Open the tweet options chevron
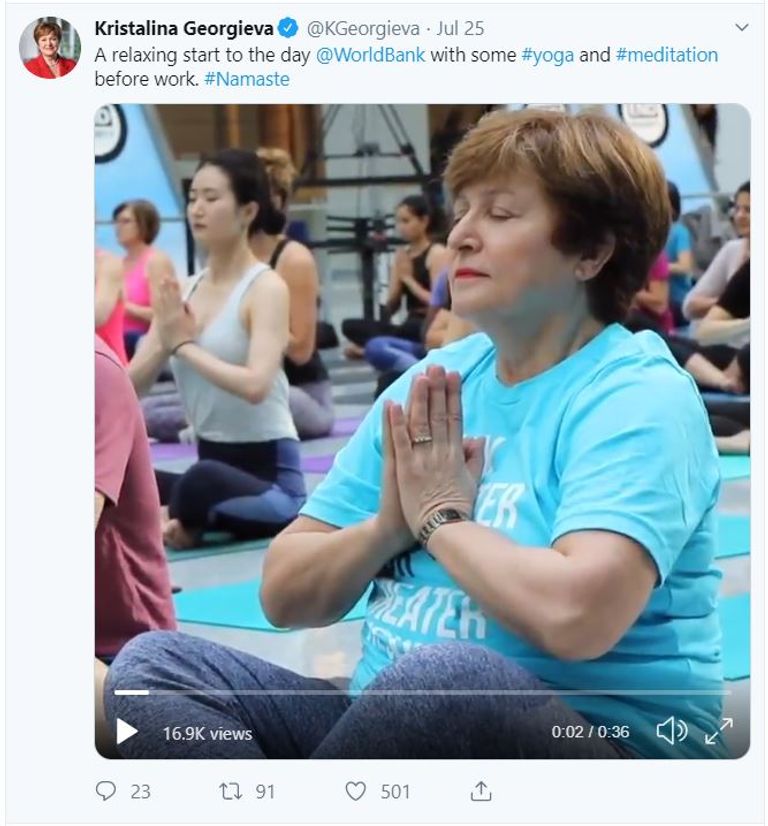Viewport: 768px width, 826px height. [x=741, y=27]
